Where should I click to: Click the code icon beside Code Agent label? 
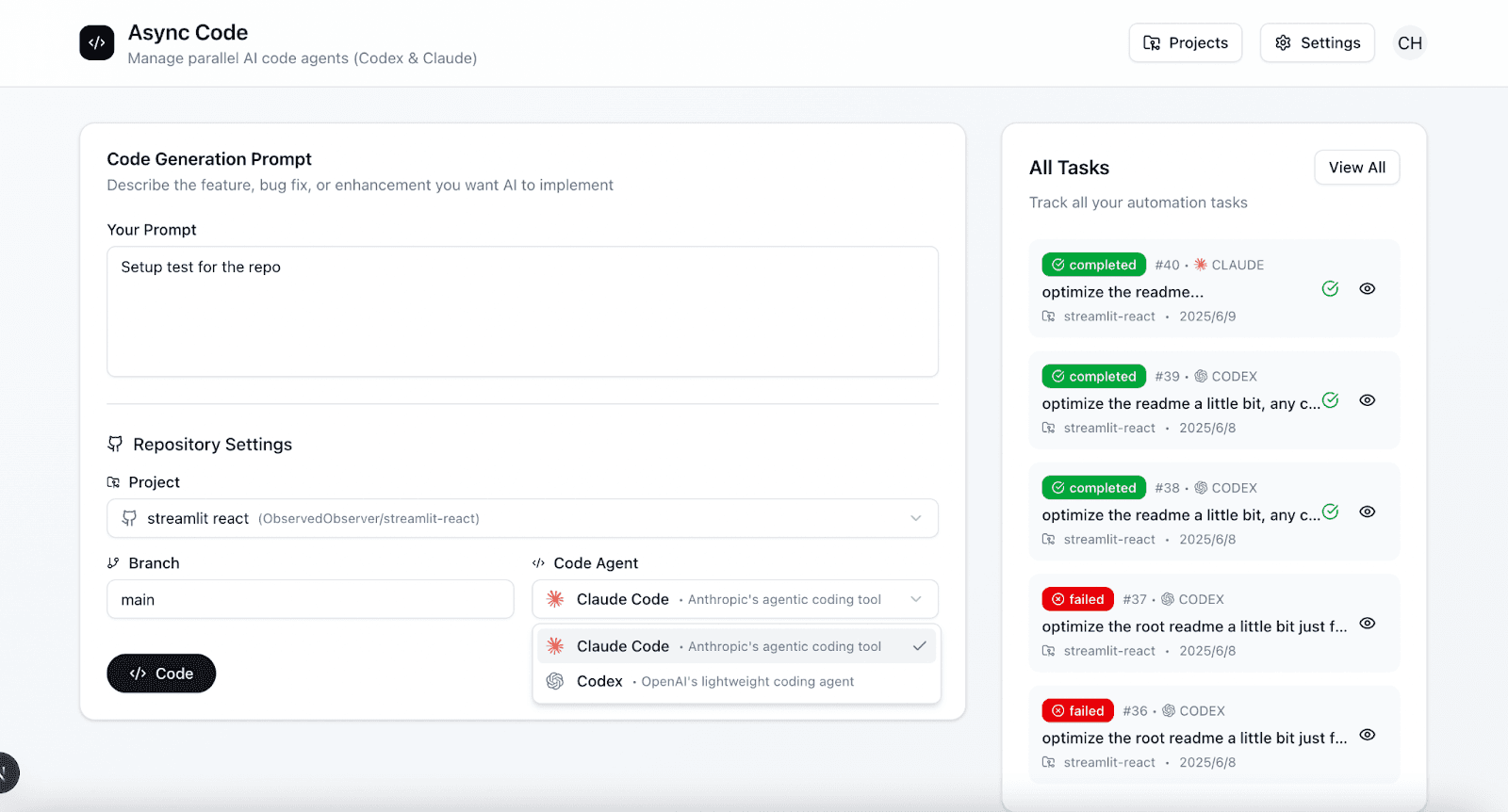click(x=538, y=563)
